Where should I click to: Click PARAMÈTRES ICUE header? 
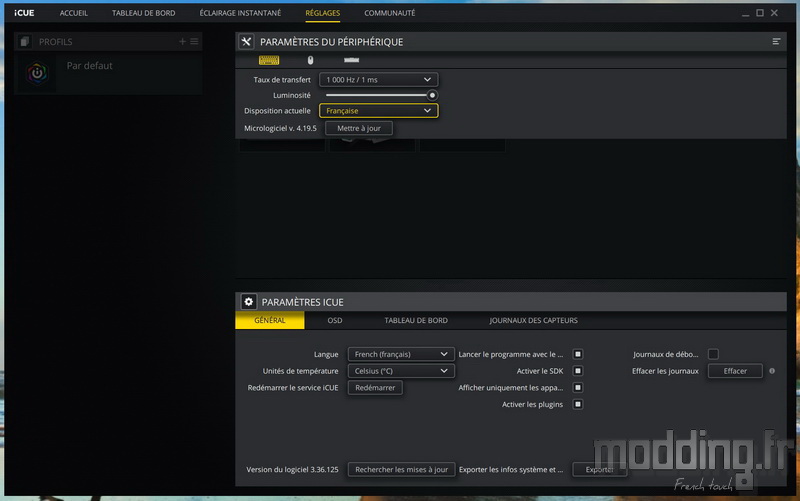click(303, 302)
